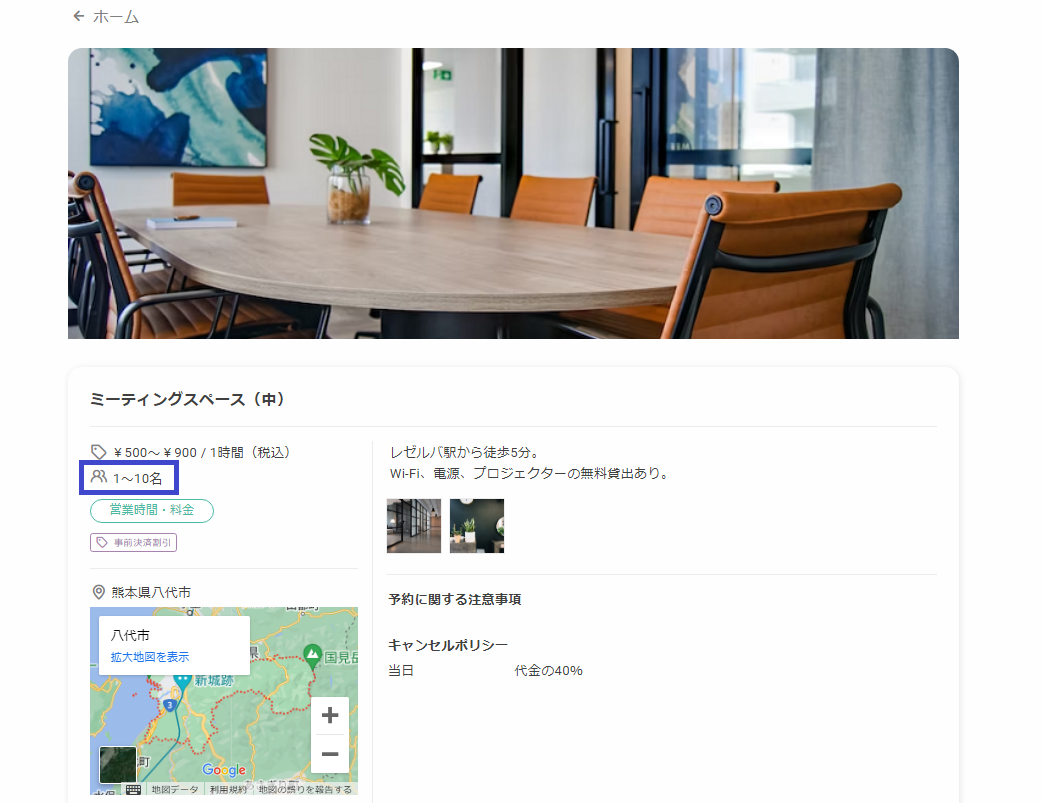Open the 利用規約 link on the map
The width and height of the screenshot is (1042, 803).
[229, 790]
